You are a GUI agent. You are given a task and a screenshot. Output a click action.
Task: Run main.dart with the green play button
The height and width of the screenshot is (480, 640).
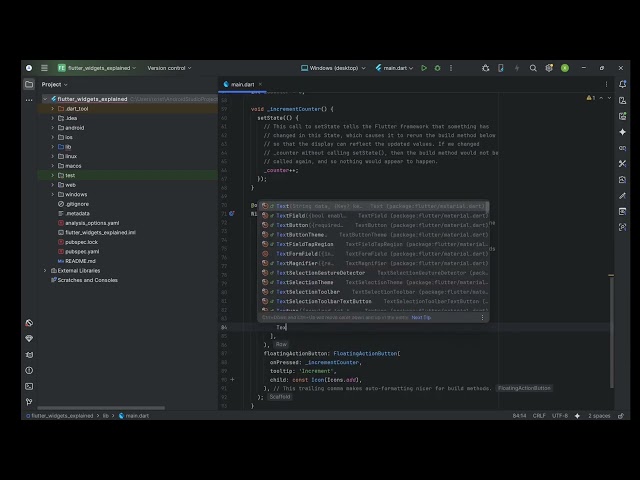pyautogui.click(x=424, y=68)
